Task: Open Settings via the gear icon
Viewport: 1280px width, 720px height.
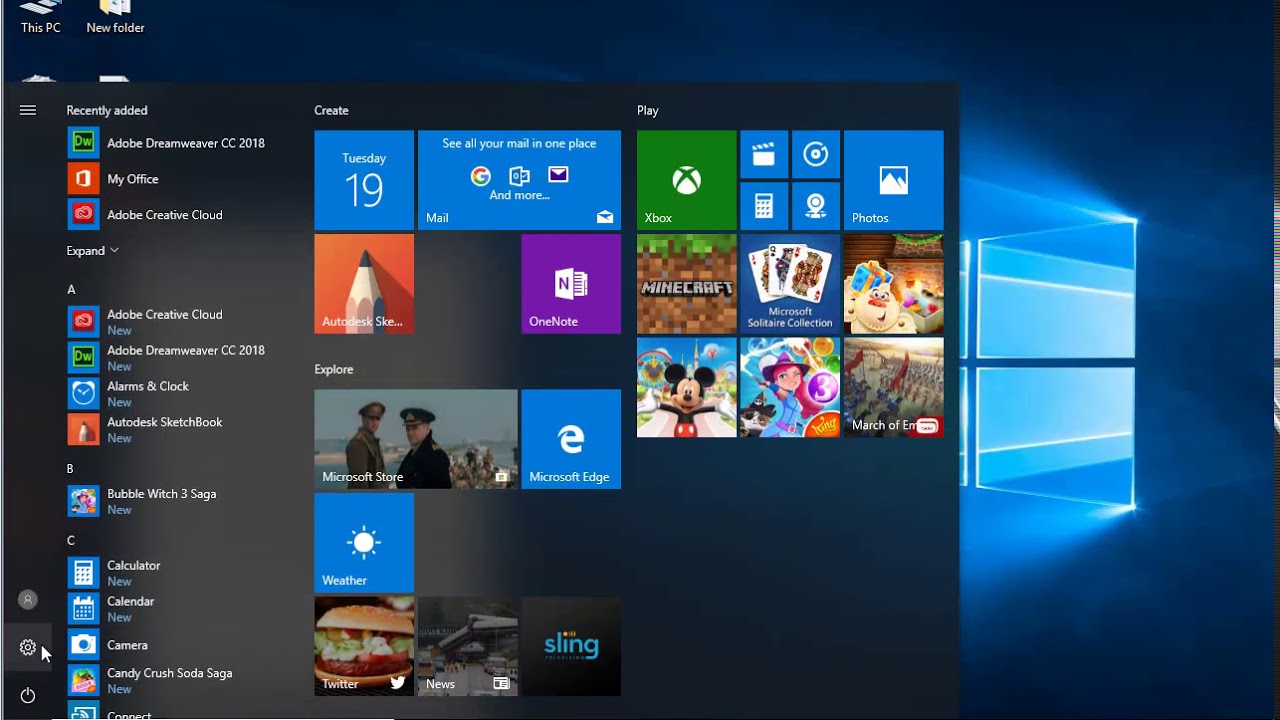Action: (28, 648)
